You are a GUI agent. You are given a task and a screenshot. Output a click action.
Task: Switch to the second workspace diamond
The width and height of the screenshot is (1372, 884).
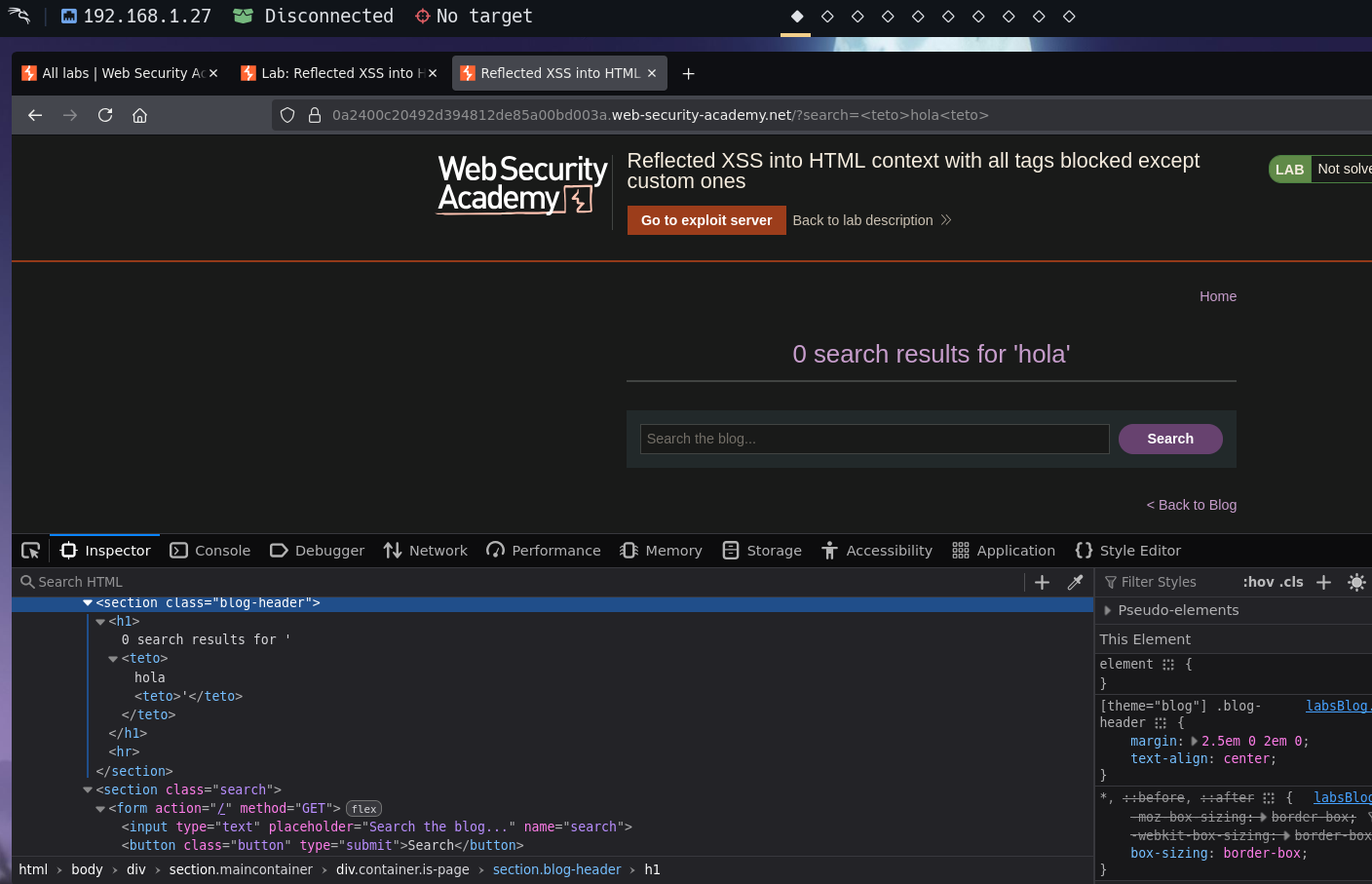827,17
